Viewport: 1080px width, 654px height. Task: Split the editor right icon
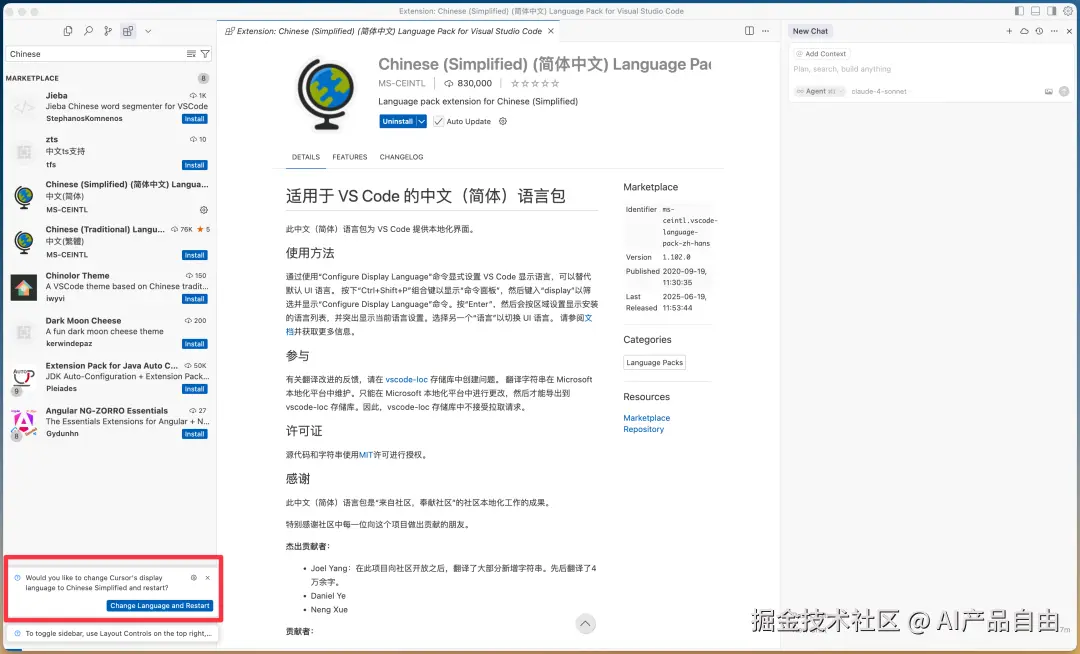[749, 31]
